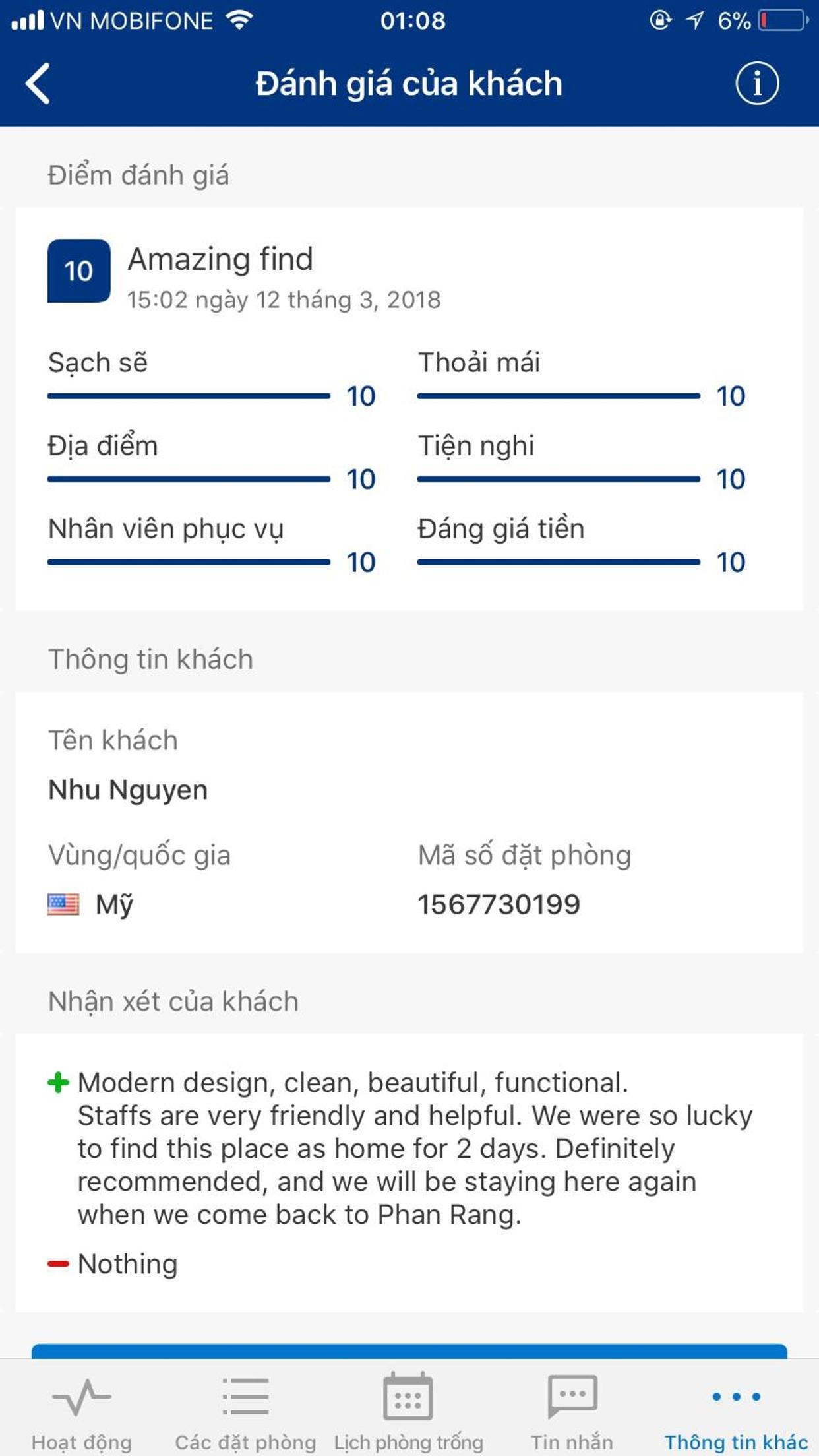Tap the red minus icon by Nothing
Image resolution: width=819 pixels, height=1456 pixels.
point(58,1264)
